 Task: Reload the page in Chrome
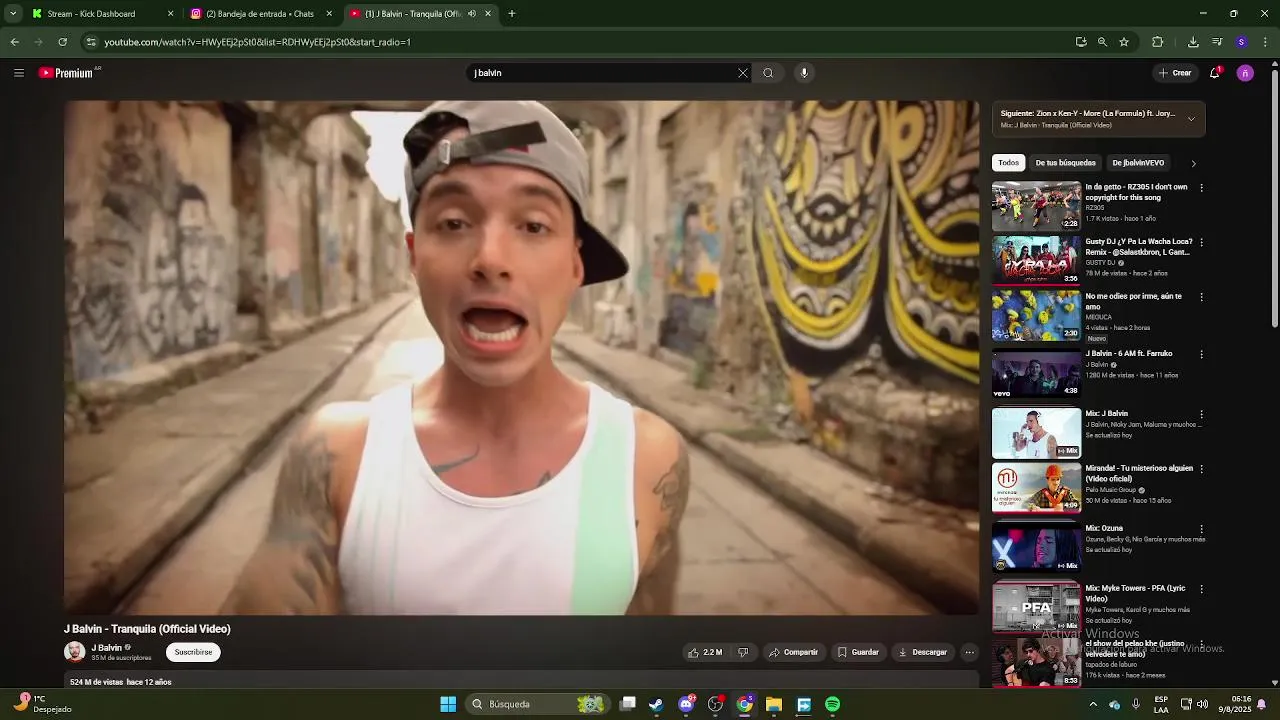(x=62, y=42)
